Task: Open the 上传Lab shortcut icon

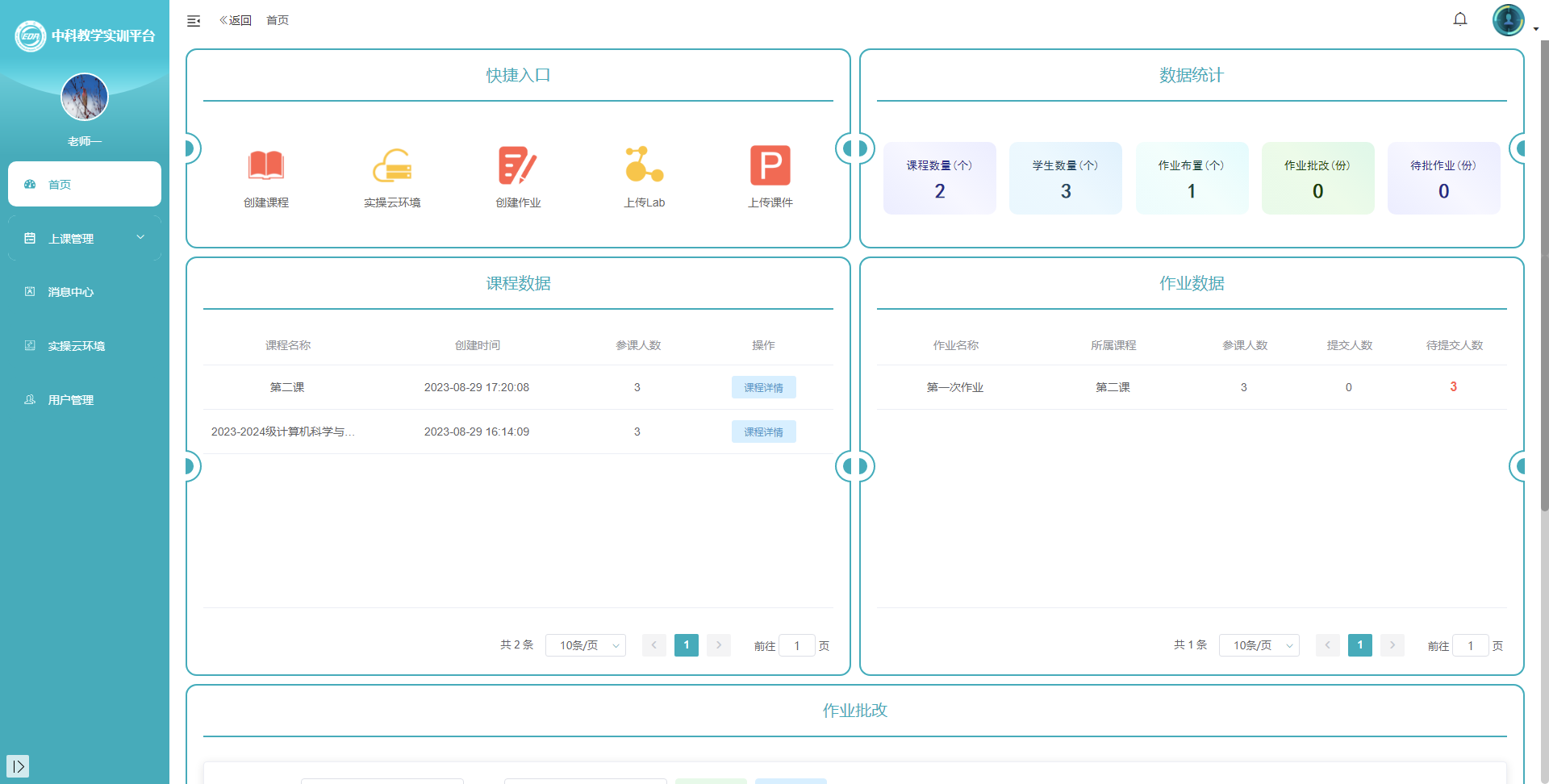Action: click(644, 165)
